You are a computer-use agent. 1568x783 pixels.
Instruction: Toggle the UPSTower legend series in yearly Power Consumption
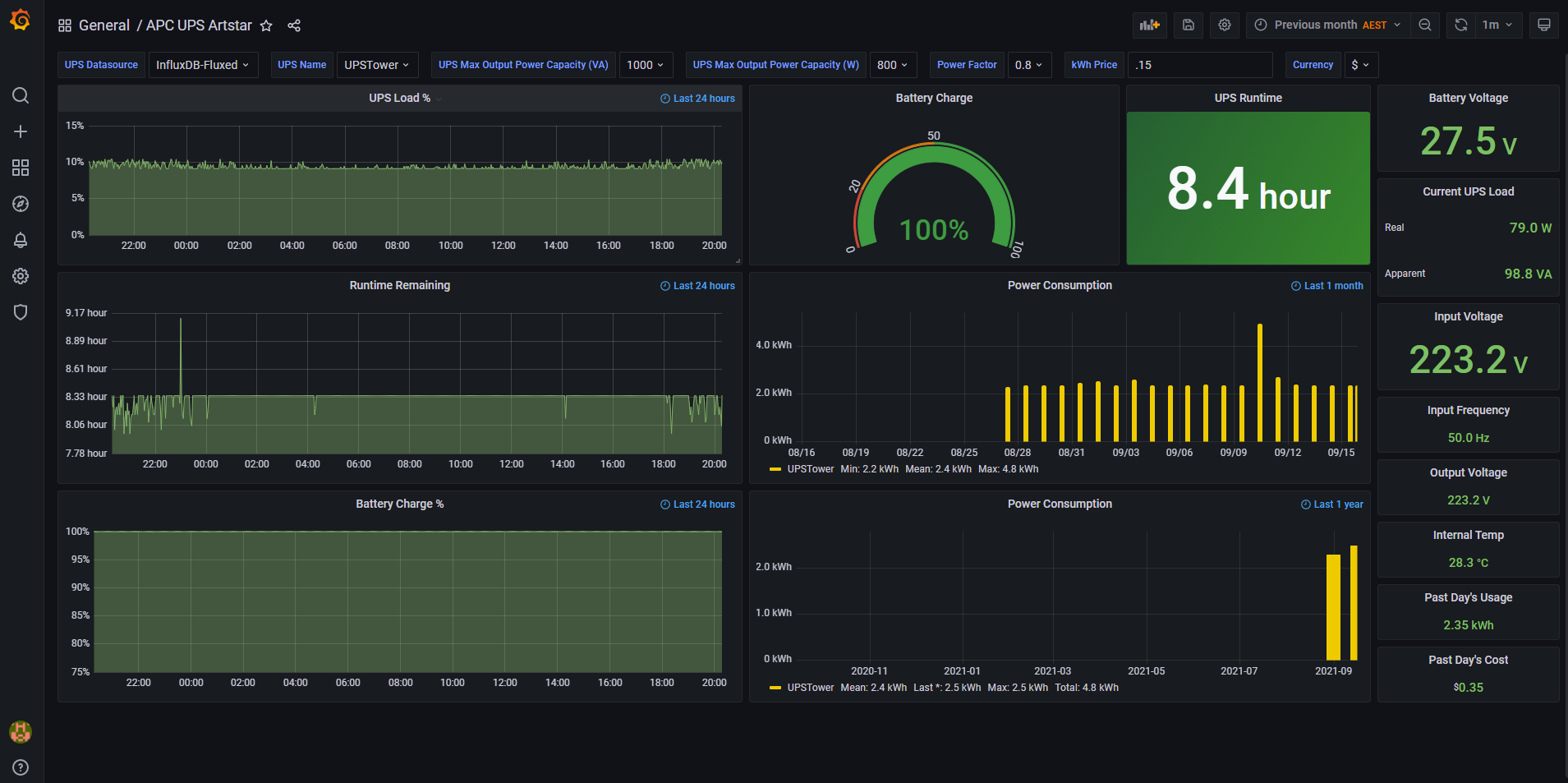810,688
